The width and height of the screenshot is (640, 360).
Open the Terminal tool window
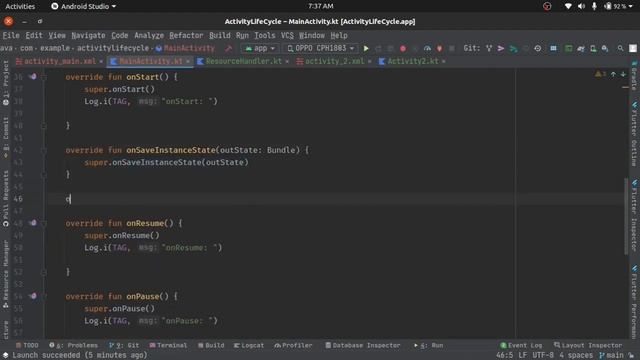(168, 345)
